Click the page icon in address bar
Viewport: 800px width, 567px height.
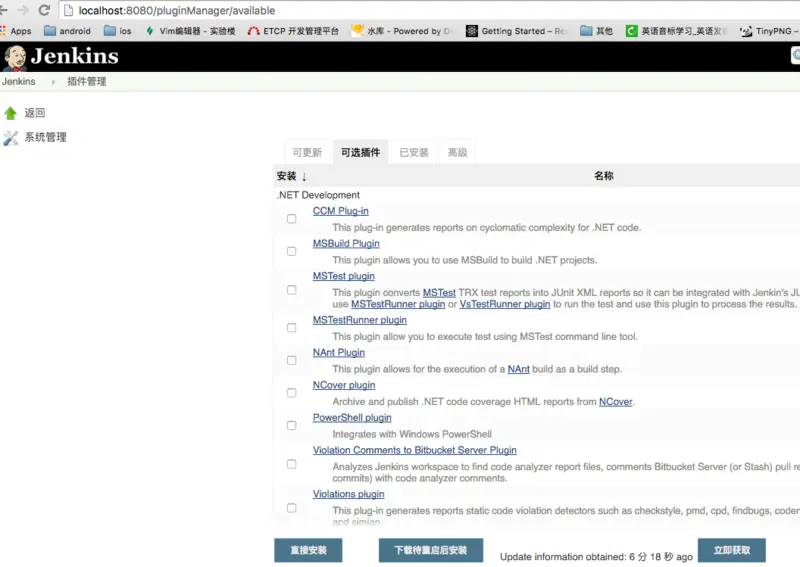(x=68, y=10)
